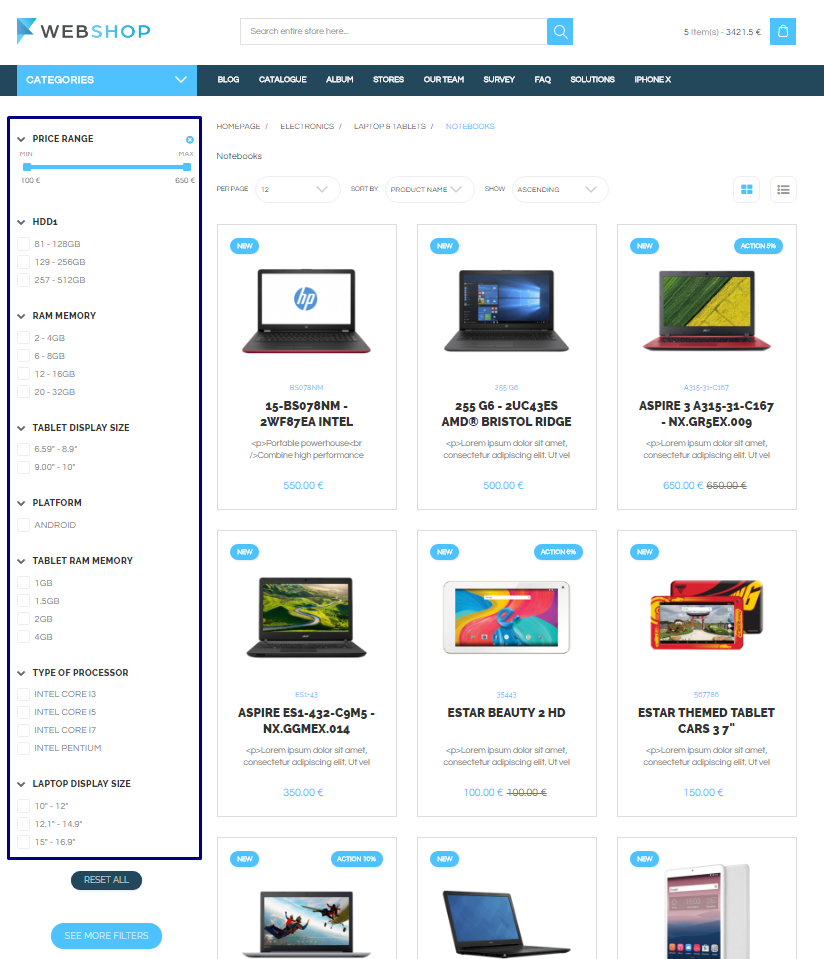Open the iPhone X menu item
Viewport: 824px width, 959px height.
(653, 80)
